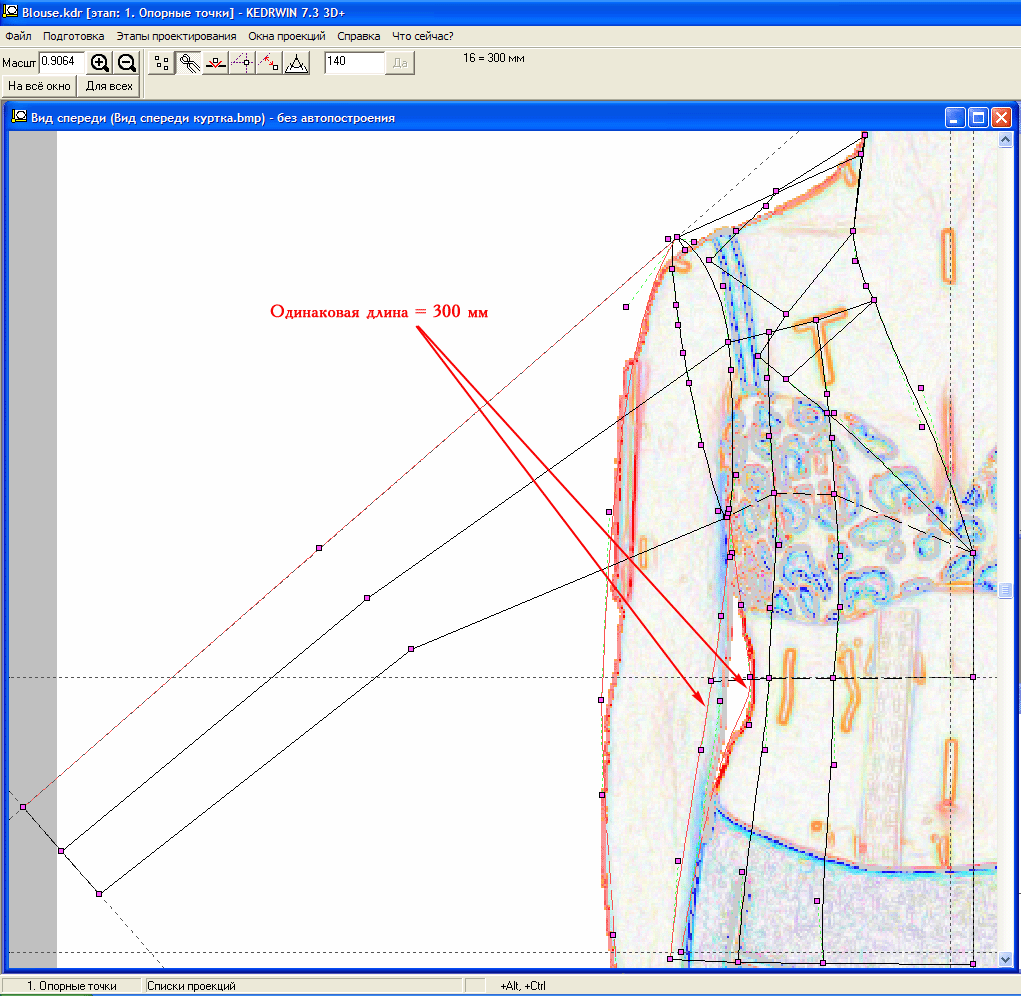This screenshot has width=1021, height=996.
Task: Select the compass triangle measurement tool
Action: coord(296,63)
